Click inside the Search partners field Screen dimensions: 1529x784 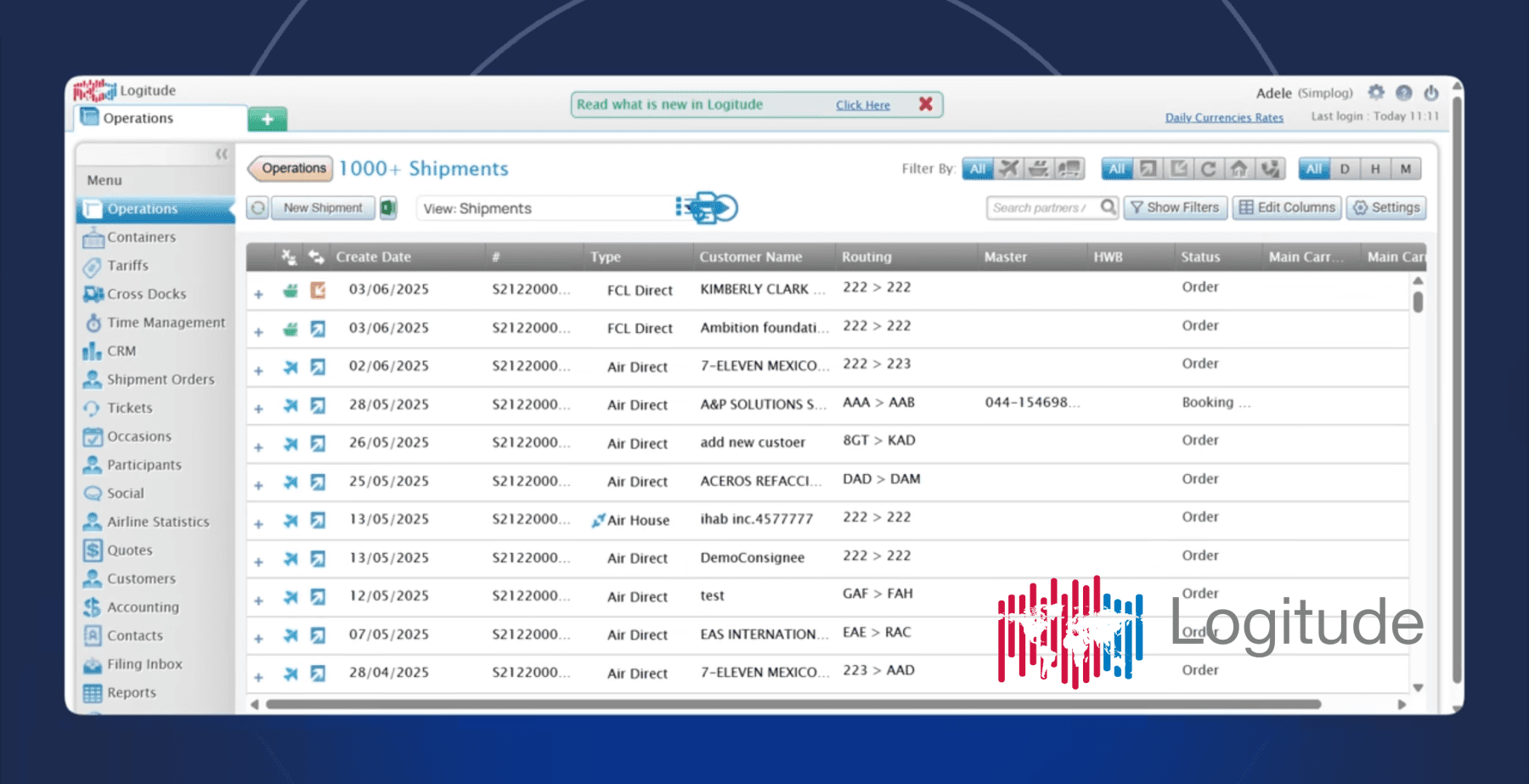1041,206
